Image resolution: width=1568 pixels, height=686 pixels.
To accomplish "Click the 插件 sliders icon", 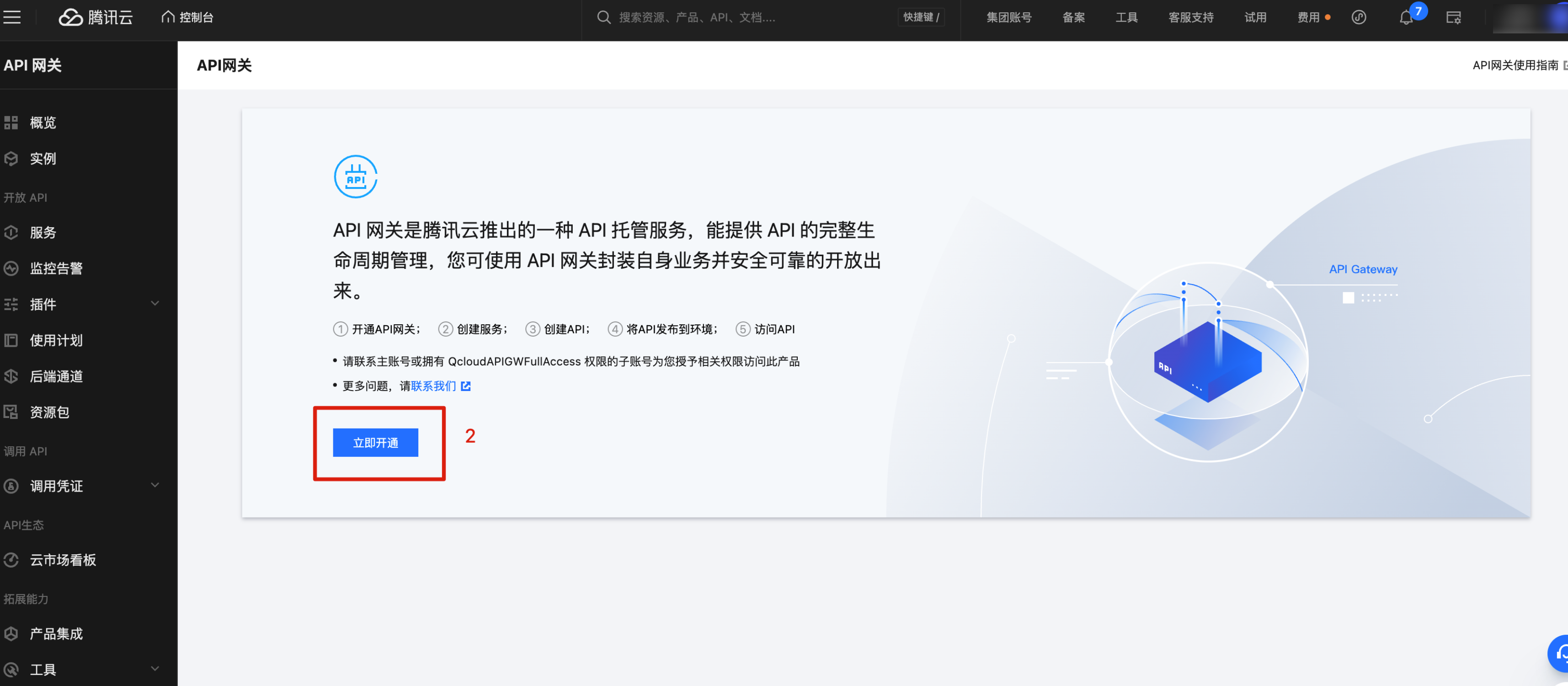I will [x=11, y=304].
